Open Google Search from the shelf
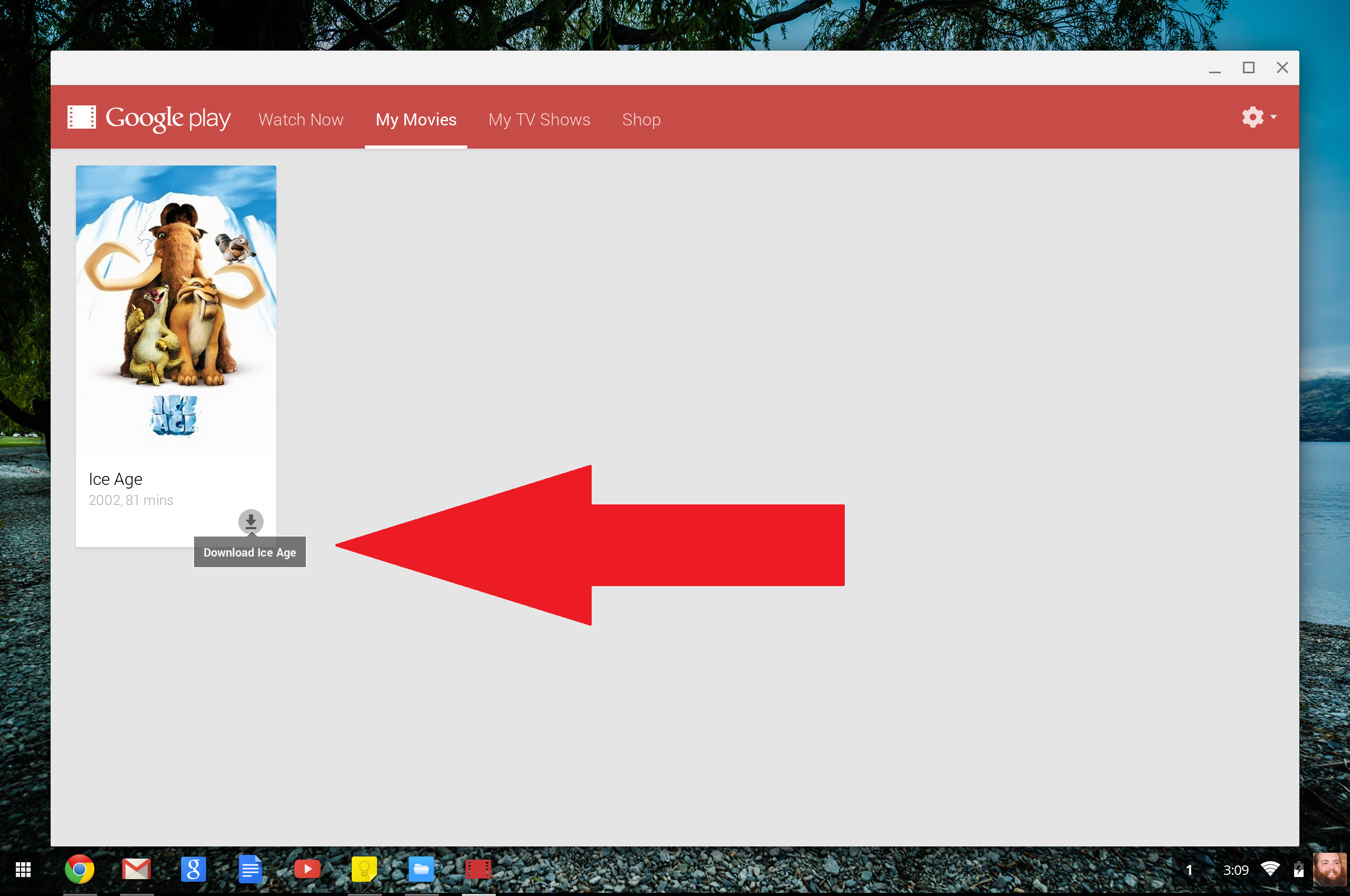Screen dimensions: 1350x896 pyautogui.click(x=193, y=870)
